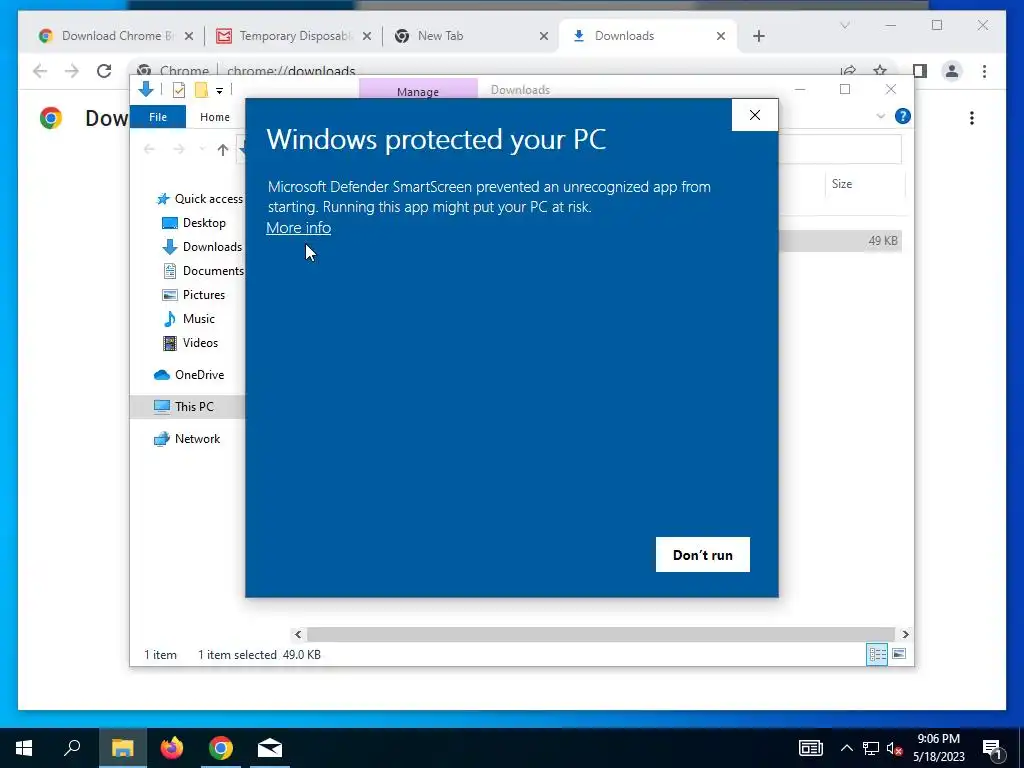The width and height of the screenshot is (1024, 768).
Task: Open a new Chrome tab with plus button
Action: tap(759, 36)
